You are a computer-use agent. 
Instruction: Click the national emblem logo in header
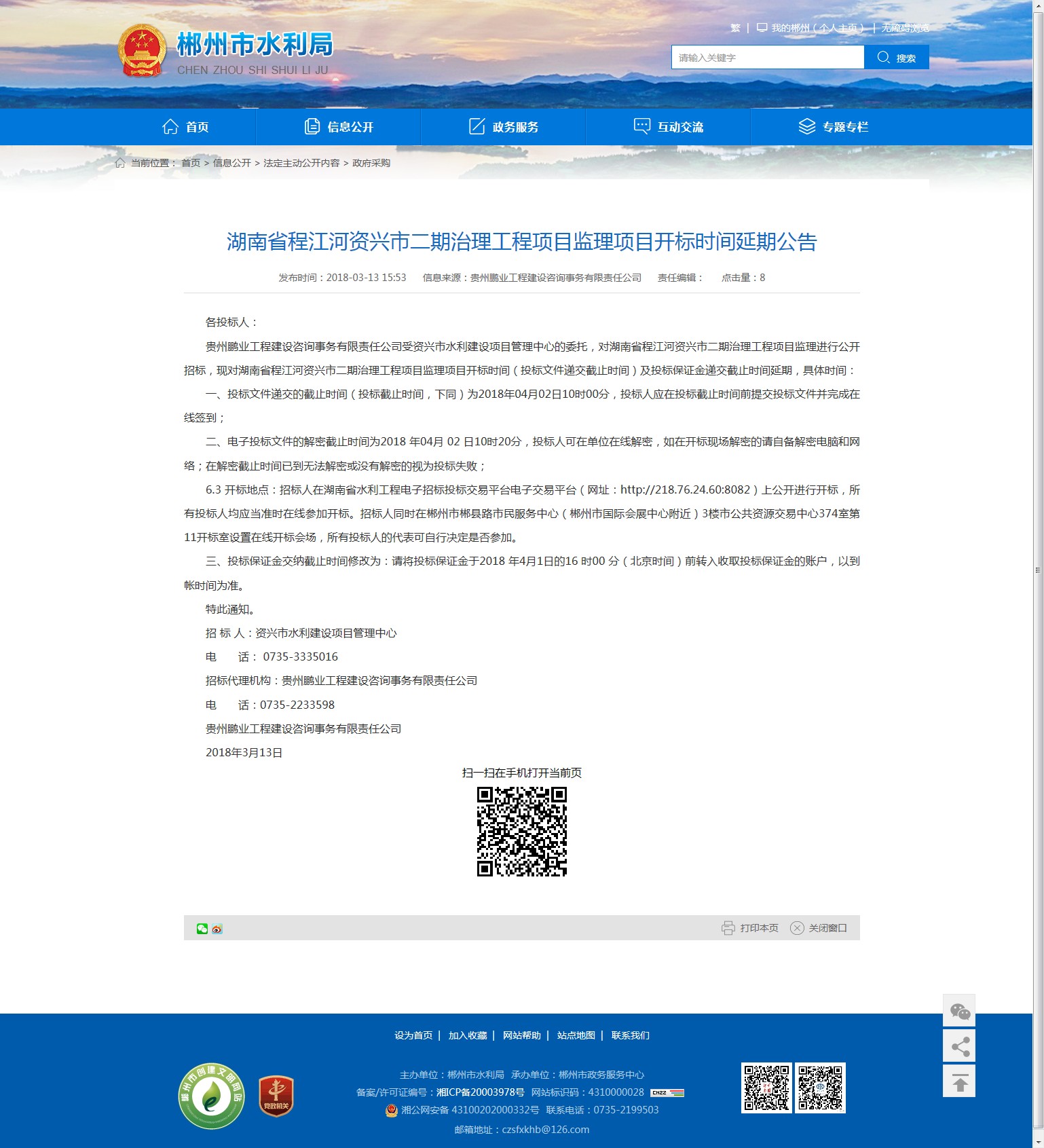(142, 51)
